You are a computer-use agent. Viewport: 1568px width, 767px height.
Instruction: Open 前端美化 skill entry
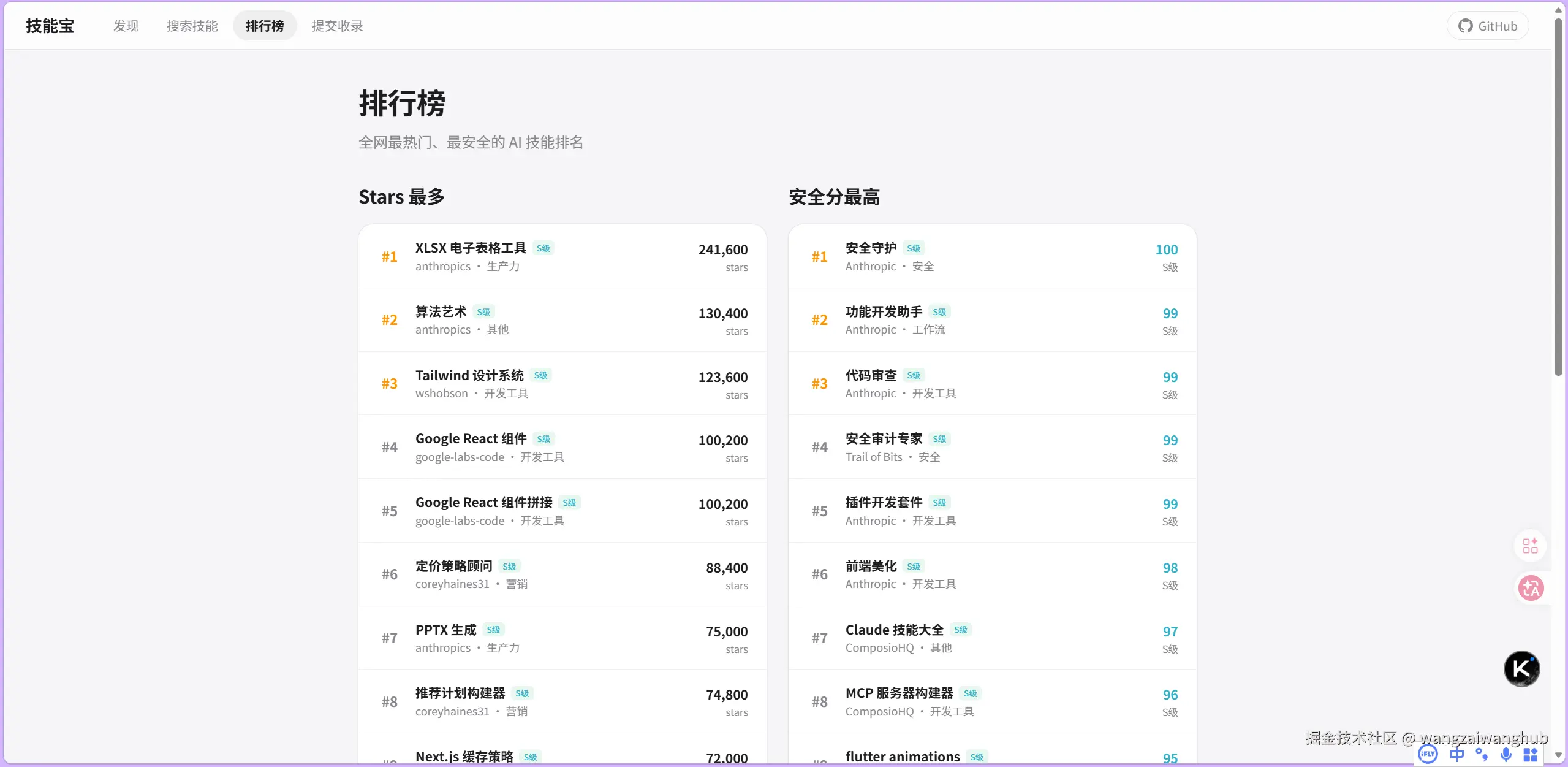point(993,574)
